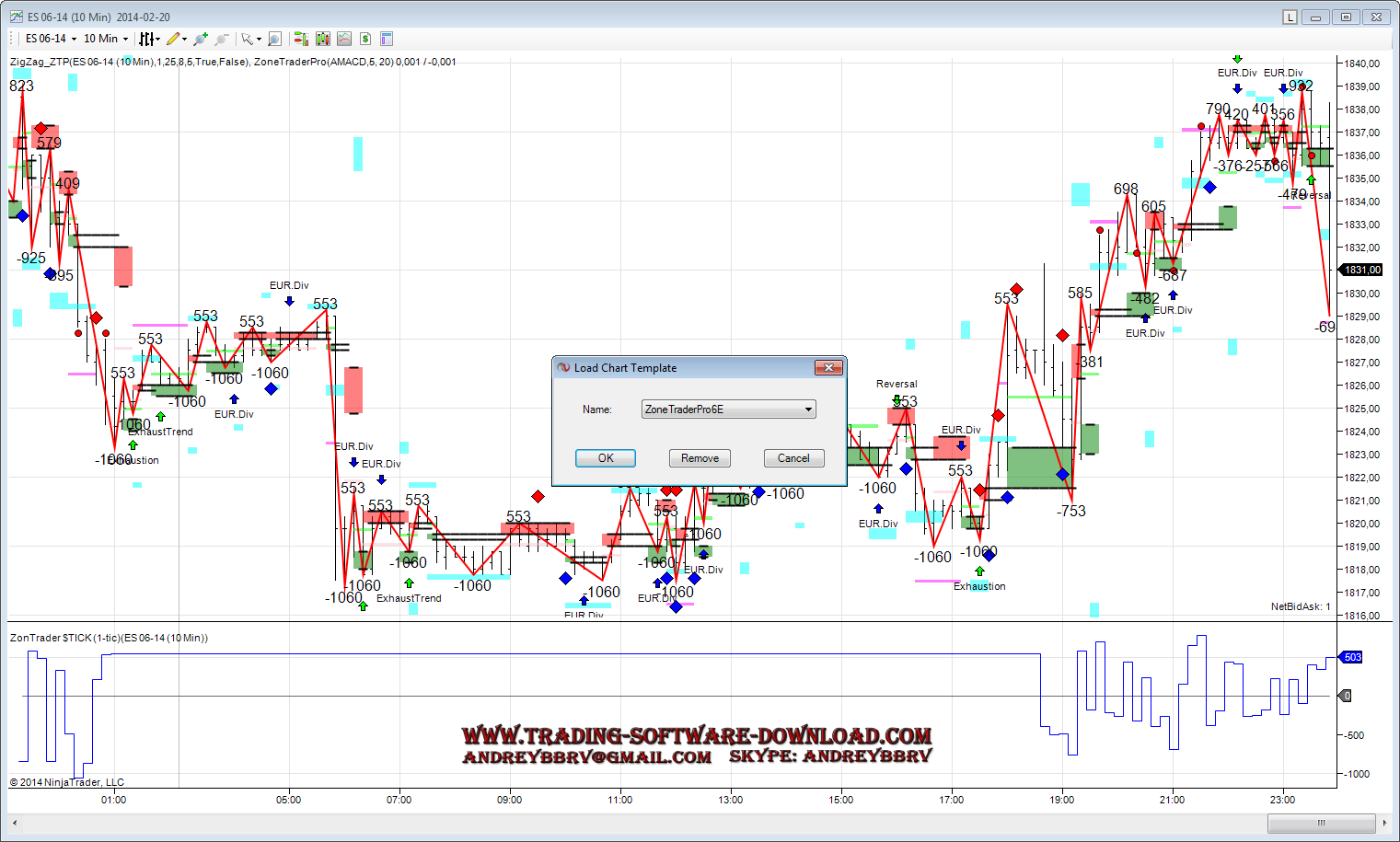Open the data box magnifier icon

coord(274,39)
